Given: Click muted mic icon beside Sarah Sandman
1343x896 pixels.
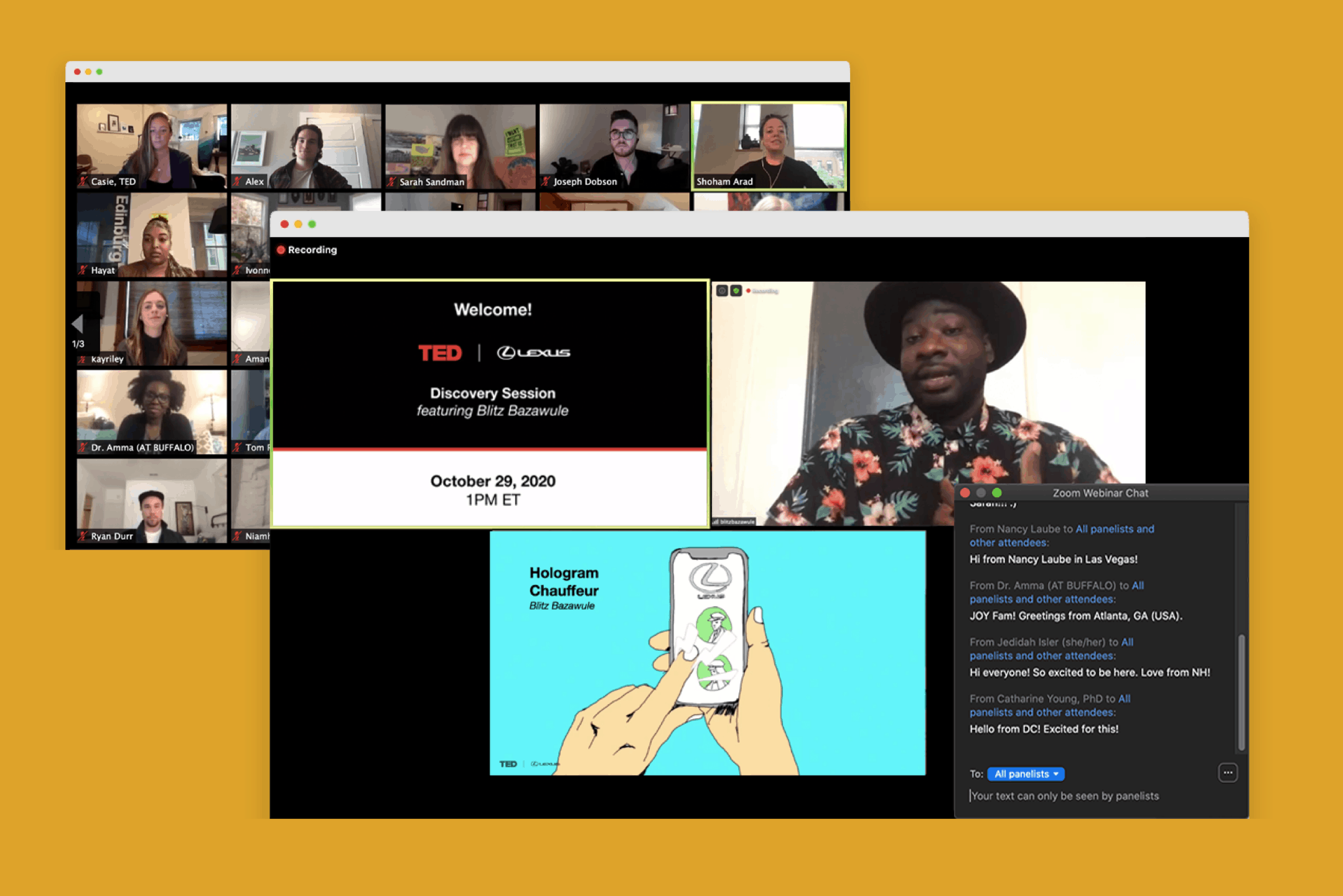Looking at the screenshot, I should 391,182.
